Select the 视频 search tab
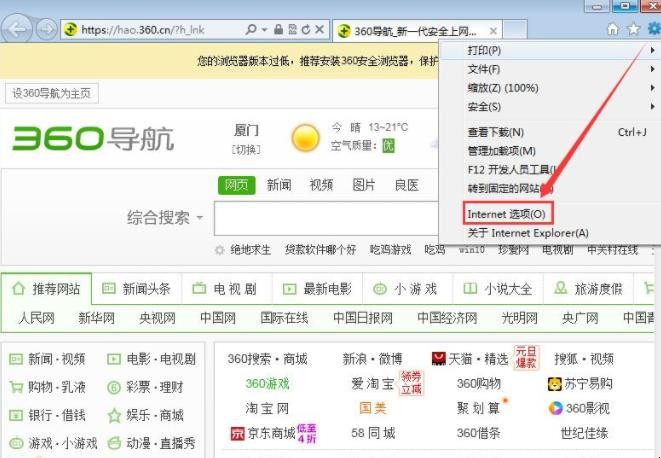The height and width of the screenshot is (458, 661). click(321, 185)
